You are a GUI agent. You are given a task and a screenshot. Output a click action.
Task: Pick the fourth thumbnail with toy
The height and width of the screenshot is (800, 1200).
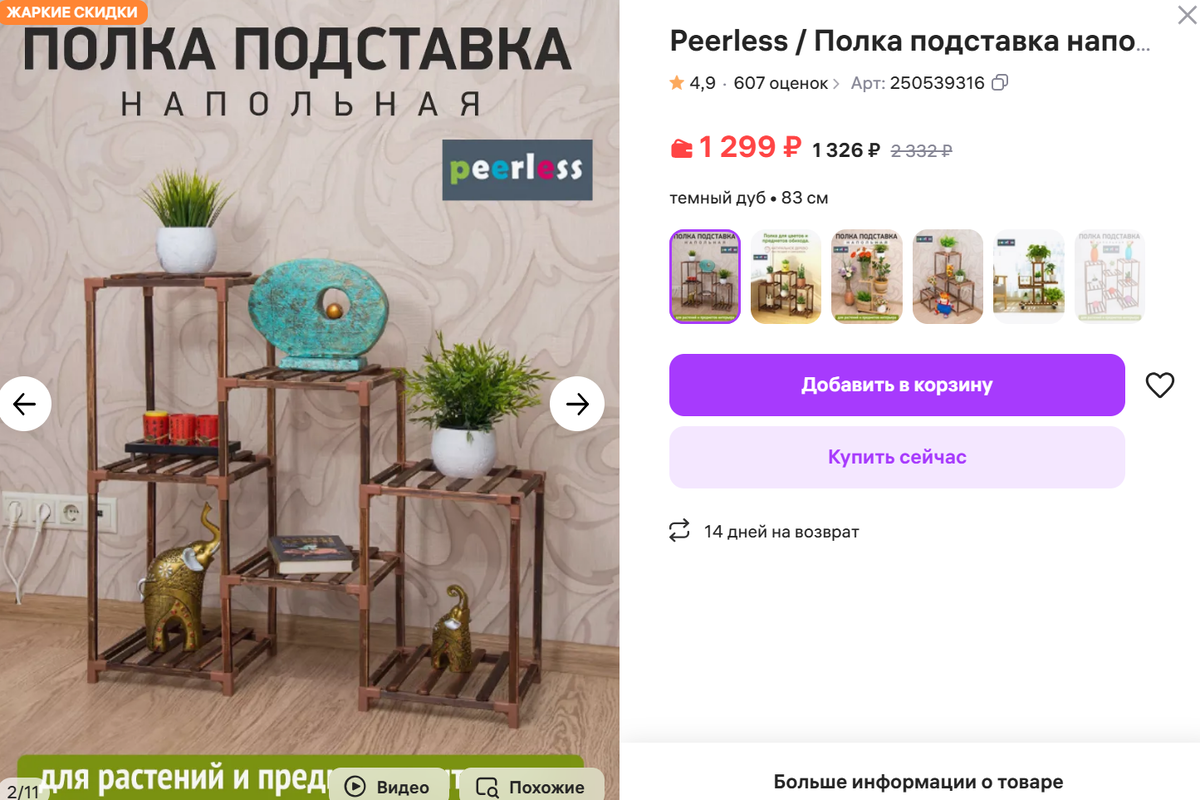coord(948,276)
